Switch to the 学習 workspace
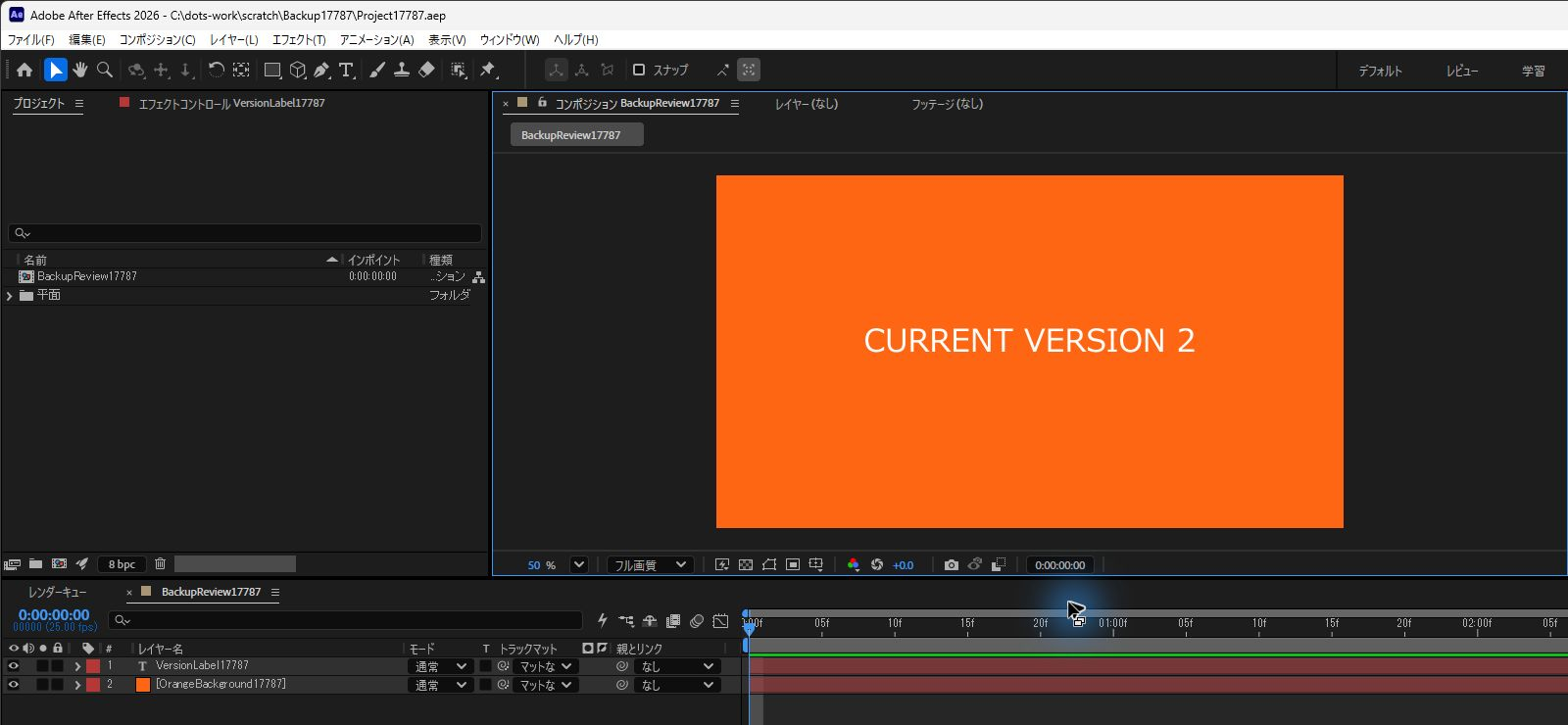The image size is (1568, 725). 1534,71
